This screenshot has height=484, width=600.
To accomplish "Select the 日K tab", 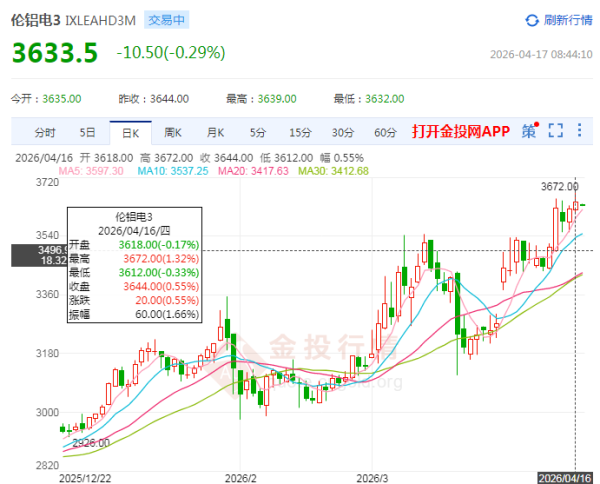I will tap(130, 133).
